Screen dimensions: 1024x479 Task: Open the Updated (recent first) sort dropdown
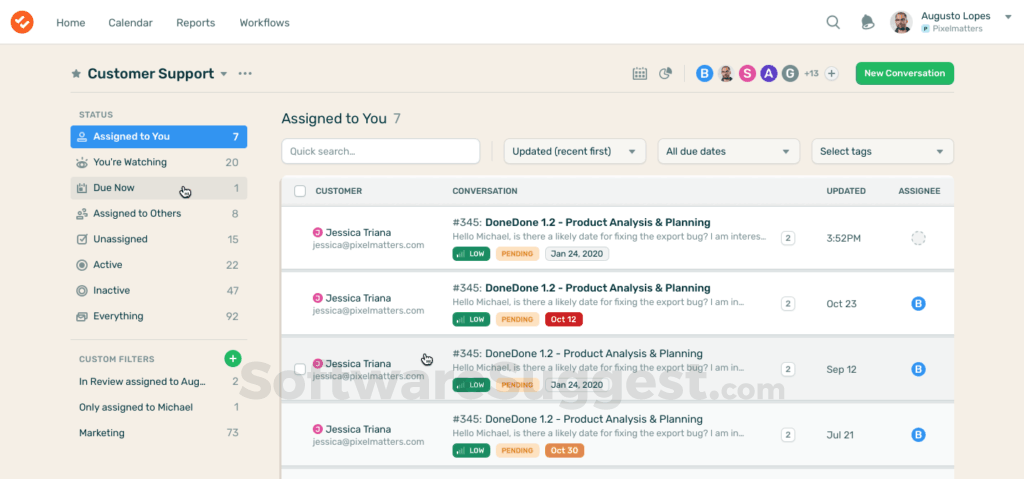[x=574, y=151]
